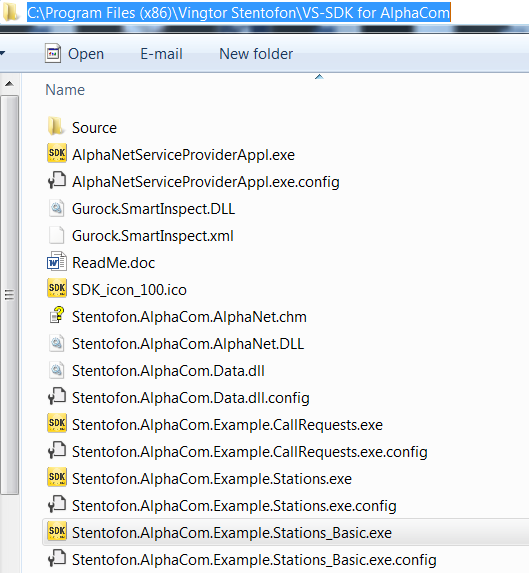Image resolution: width=529 pixels, height=573 pixels.
Task: Select the Source folder name
Action: 94,128
